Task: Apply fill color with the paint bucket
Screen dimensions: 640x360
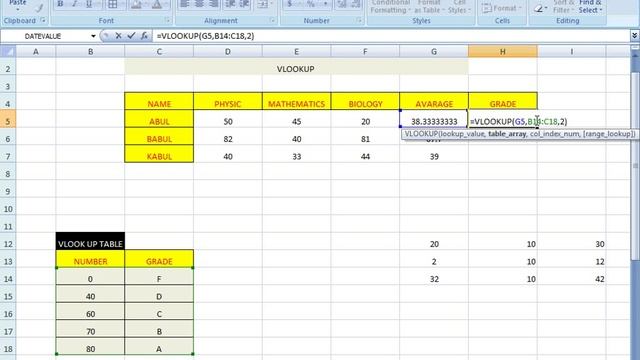Action: click(136, 4)
